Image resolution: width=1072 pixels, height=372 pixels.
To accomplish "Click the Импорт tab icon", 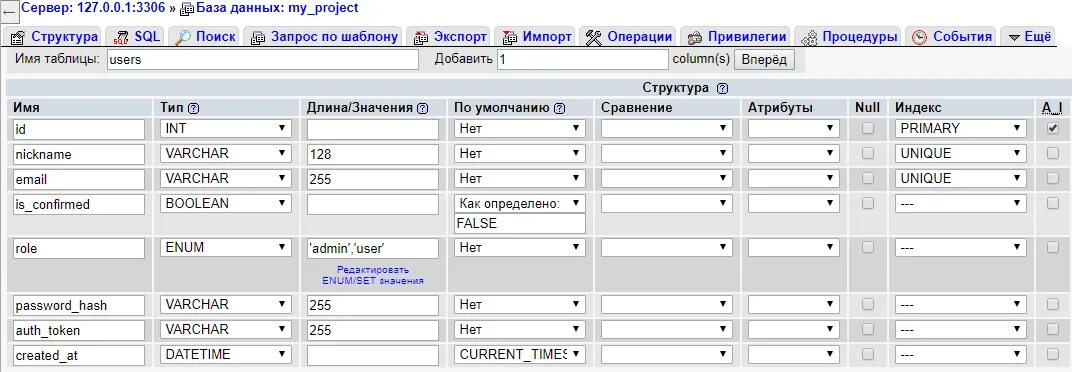I will pos(509,38).
